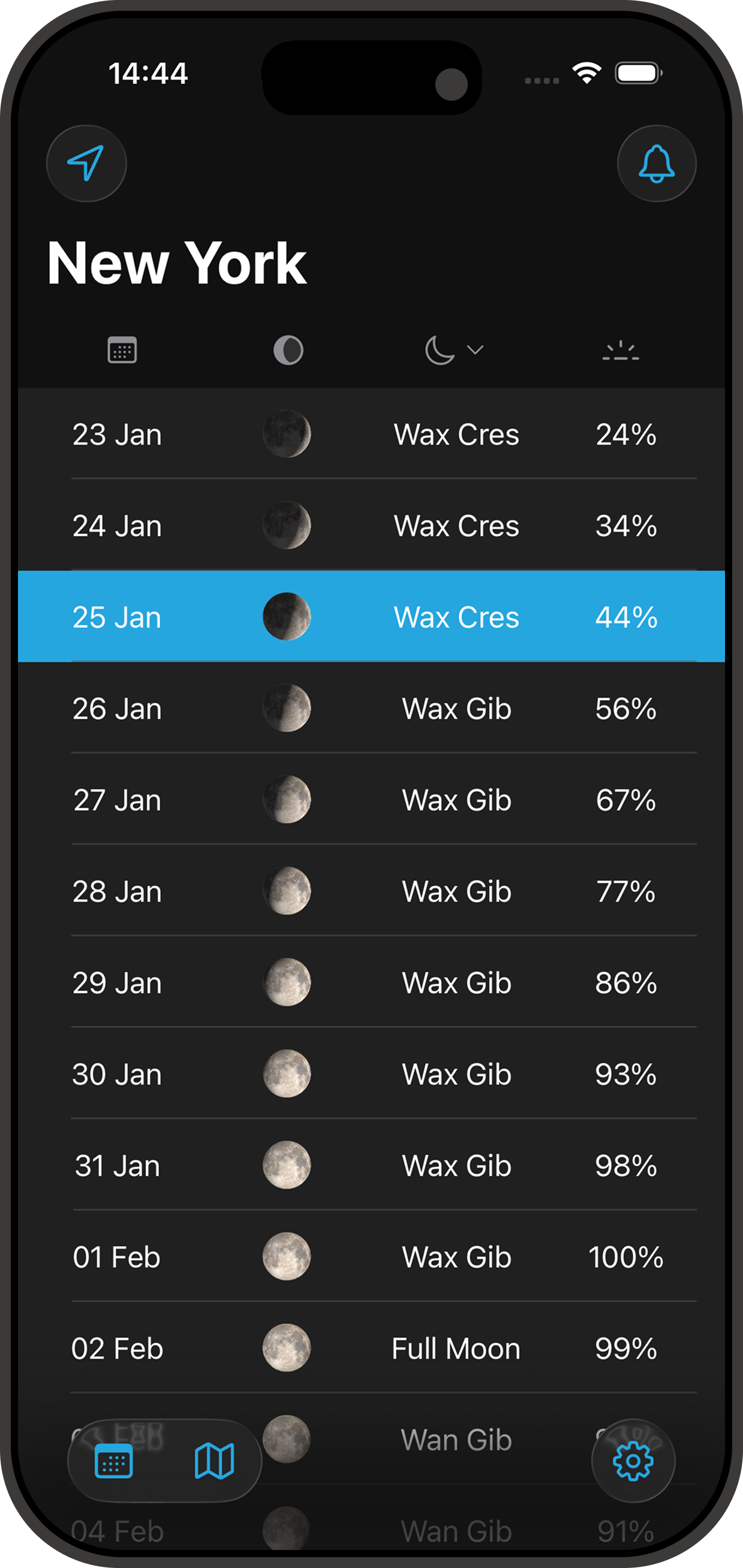
Task: Click the crescent moon phase column icon
Action: 440,349
